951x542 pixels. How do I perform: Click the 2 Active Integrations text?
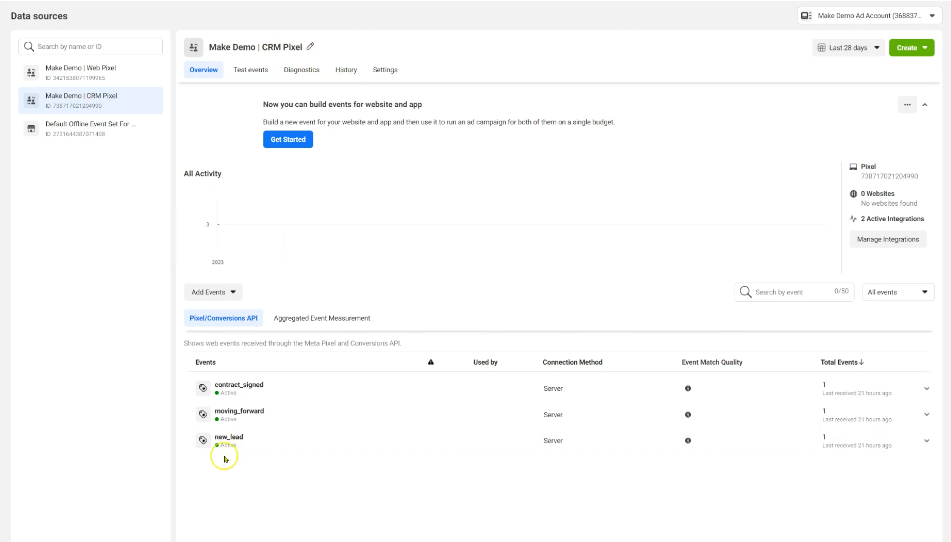[892, 219]
